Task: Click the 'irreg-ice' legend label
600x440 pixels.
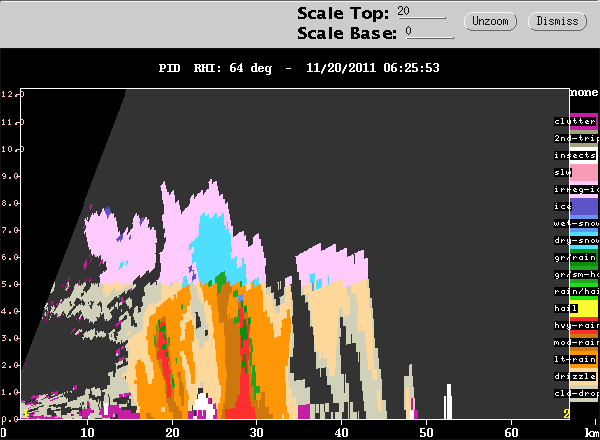Action: tap(576, 189)
